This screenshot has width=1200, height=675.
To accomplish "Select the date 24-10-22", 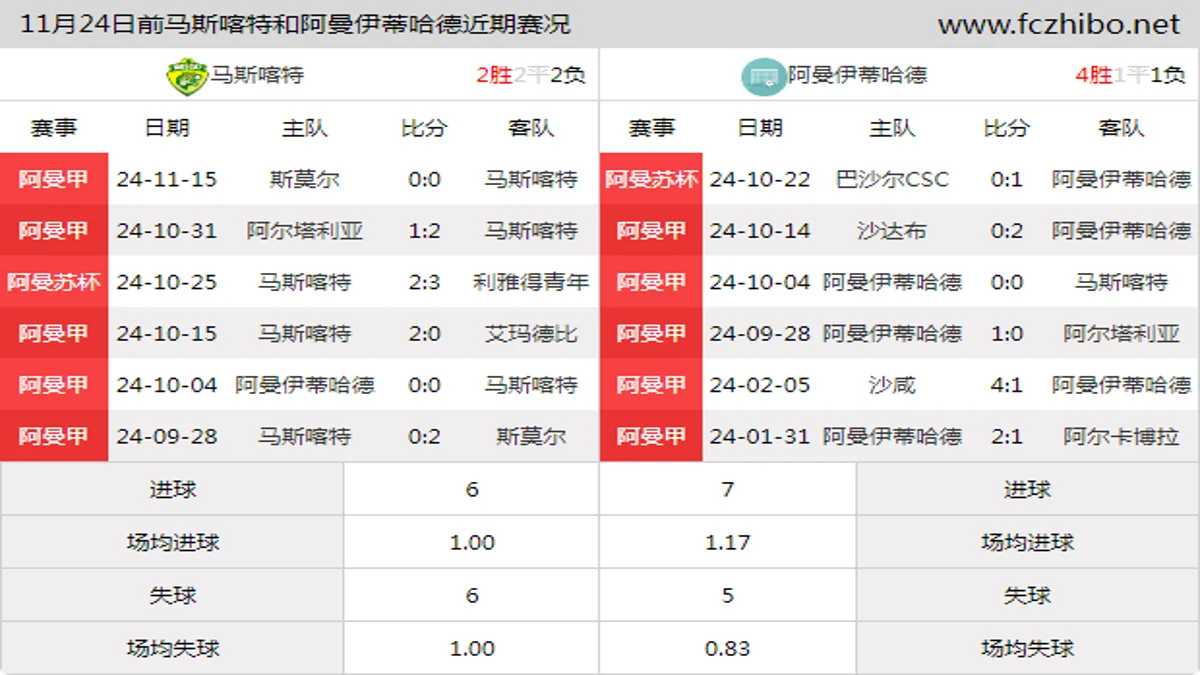I will (x=760, y=180).
